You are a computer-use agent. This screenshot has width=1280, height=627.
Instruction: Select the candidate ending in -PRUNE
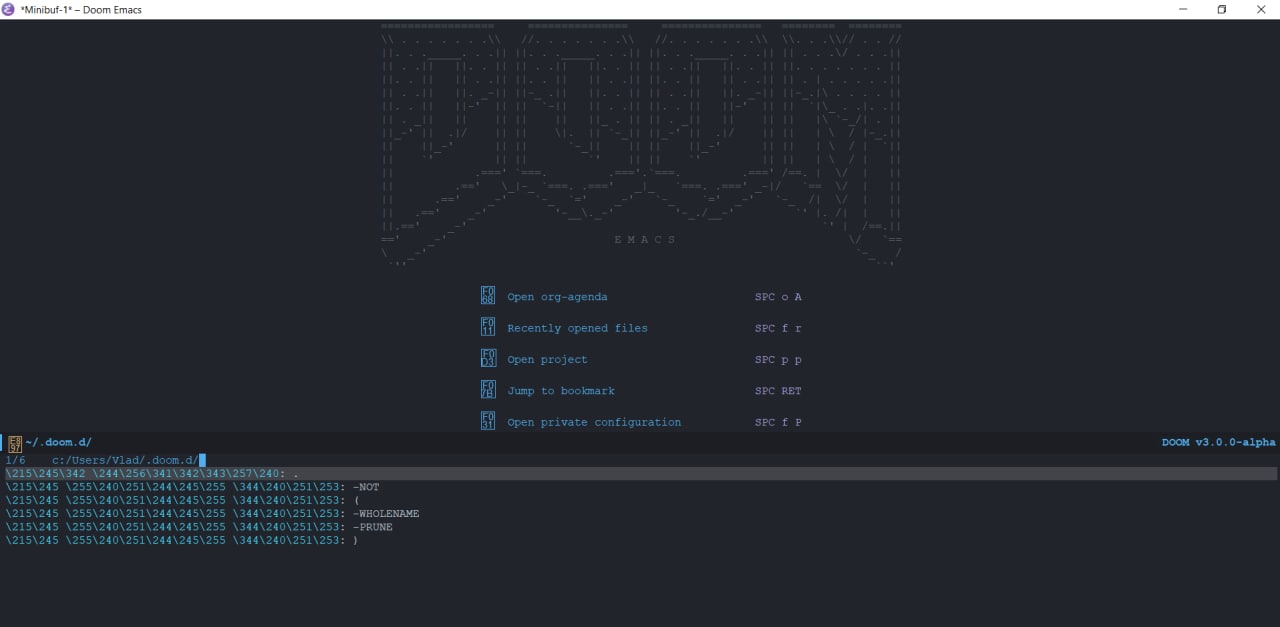[199, 527]
